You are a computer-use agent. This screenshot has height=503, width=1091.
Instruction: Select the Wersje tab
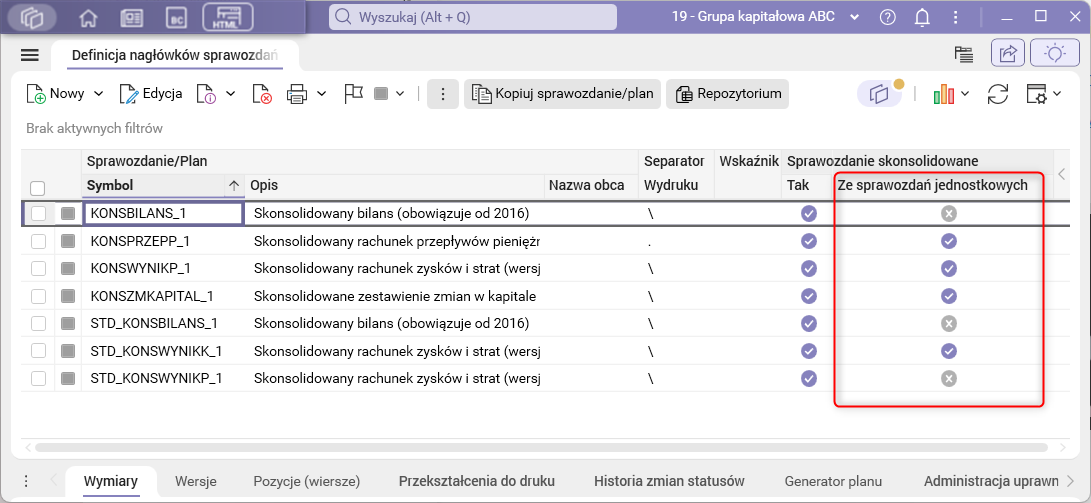pyautogui.click(x=196, y=481)
